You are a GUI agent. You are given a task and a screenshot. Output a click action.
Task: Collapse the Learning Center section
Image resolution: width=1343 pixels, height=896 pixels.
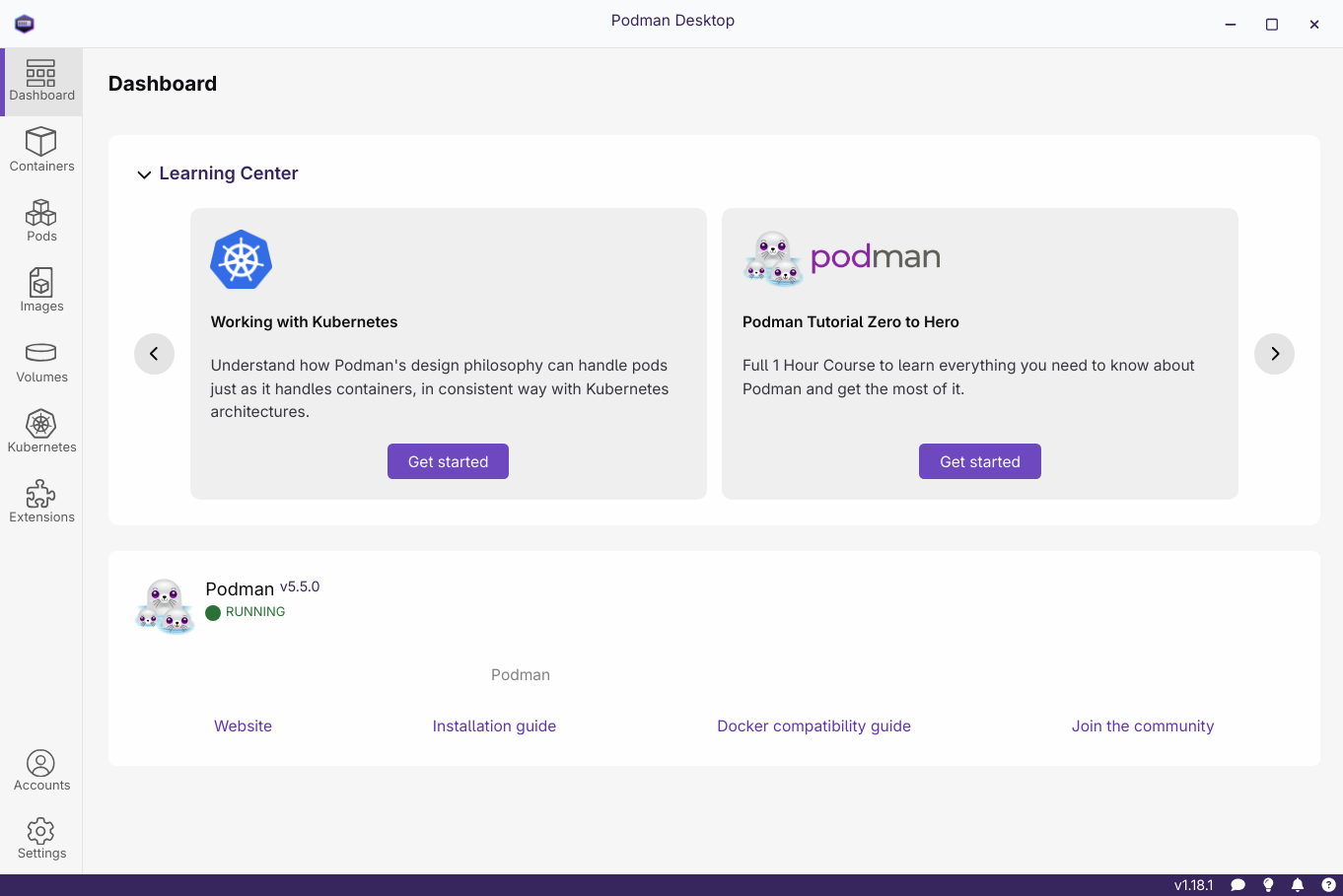click(144, 174)
